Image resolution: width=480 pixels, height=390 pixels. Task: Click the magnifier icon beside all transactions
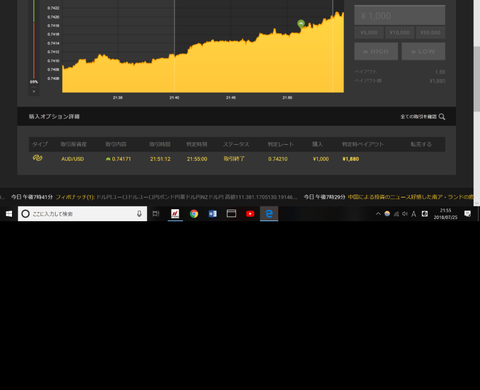[442, 117]
